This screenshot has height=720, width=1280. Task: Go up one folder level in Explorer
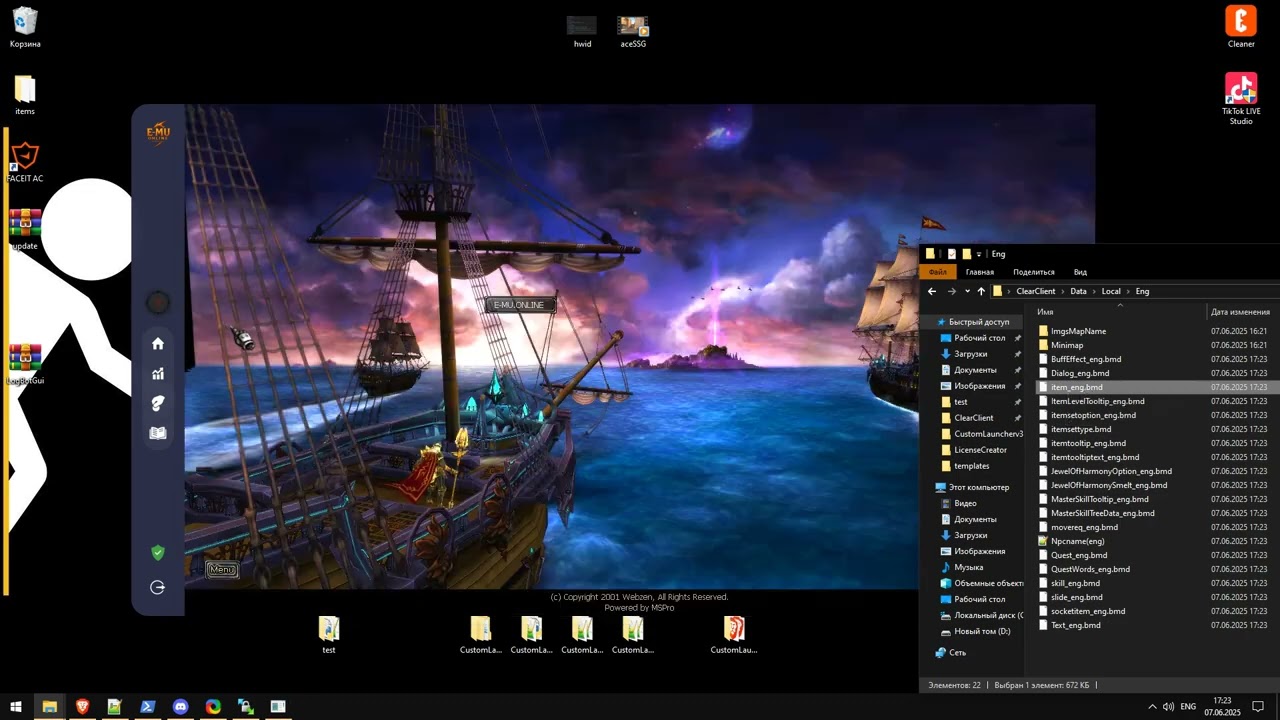pos(981,291)
